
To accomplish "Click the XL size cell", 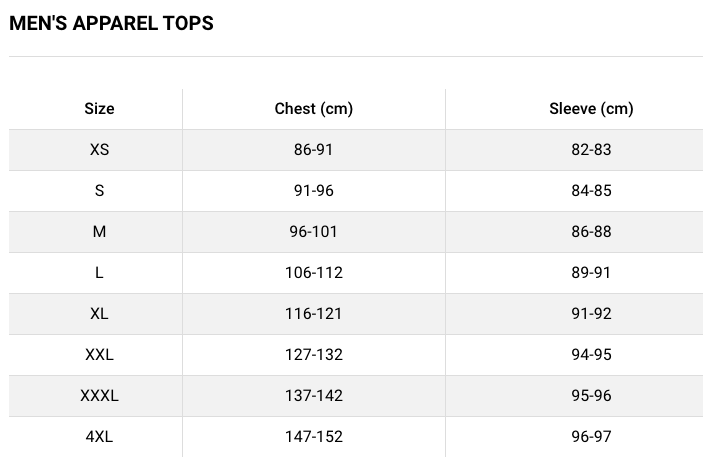I will (99, 314).
